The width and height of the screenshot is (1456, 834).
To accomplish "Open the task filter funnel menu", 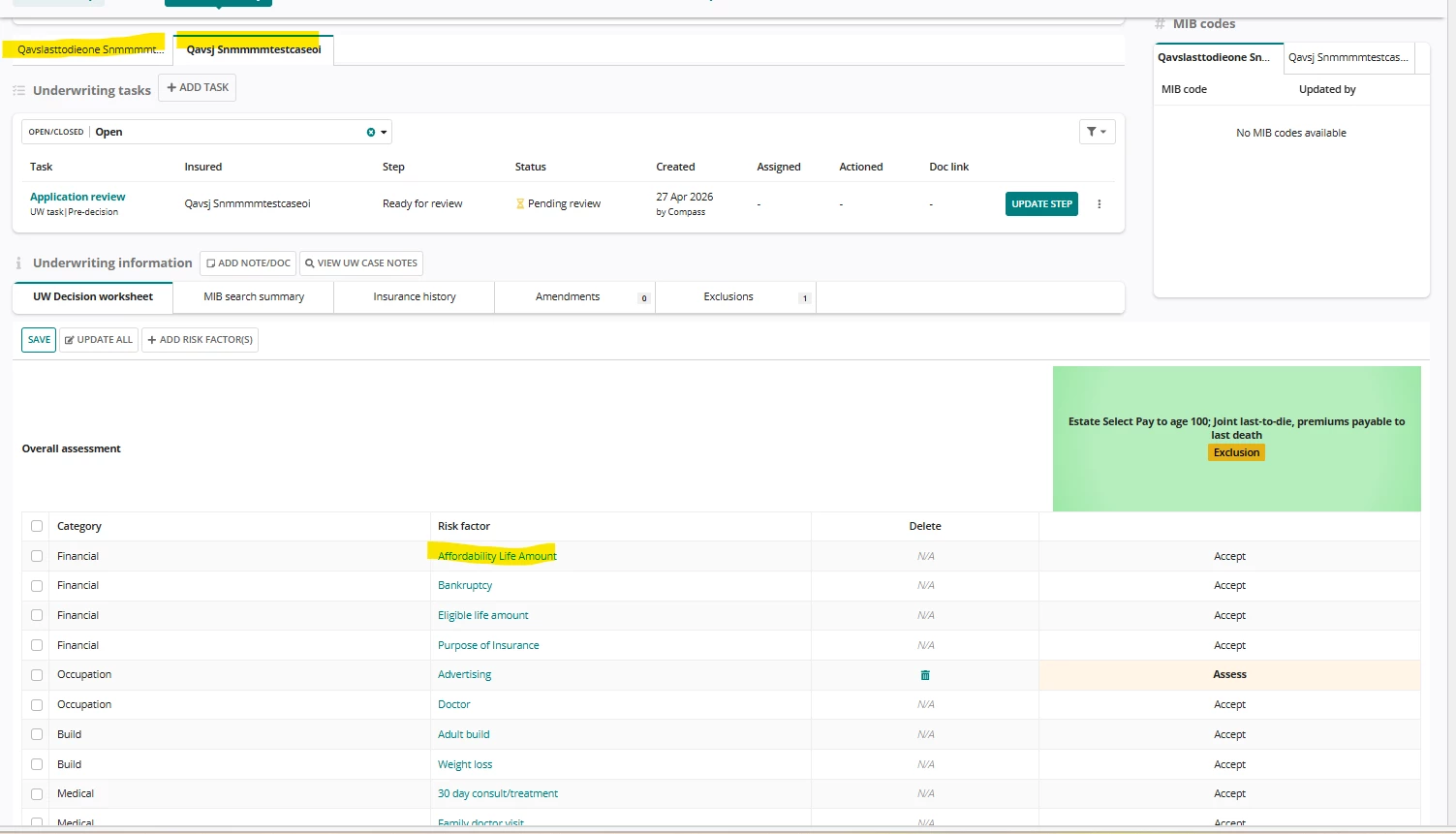I will 1097,132.
